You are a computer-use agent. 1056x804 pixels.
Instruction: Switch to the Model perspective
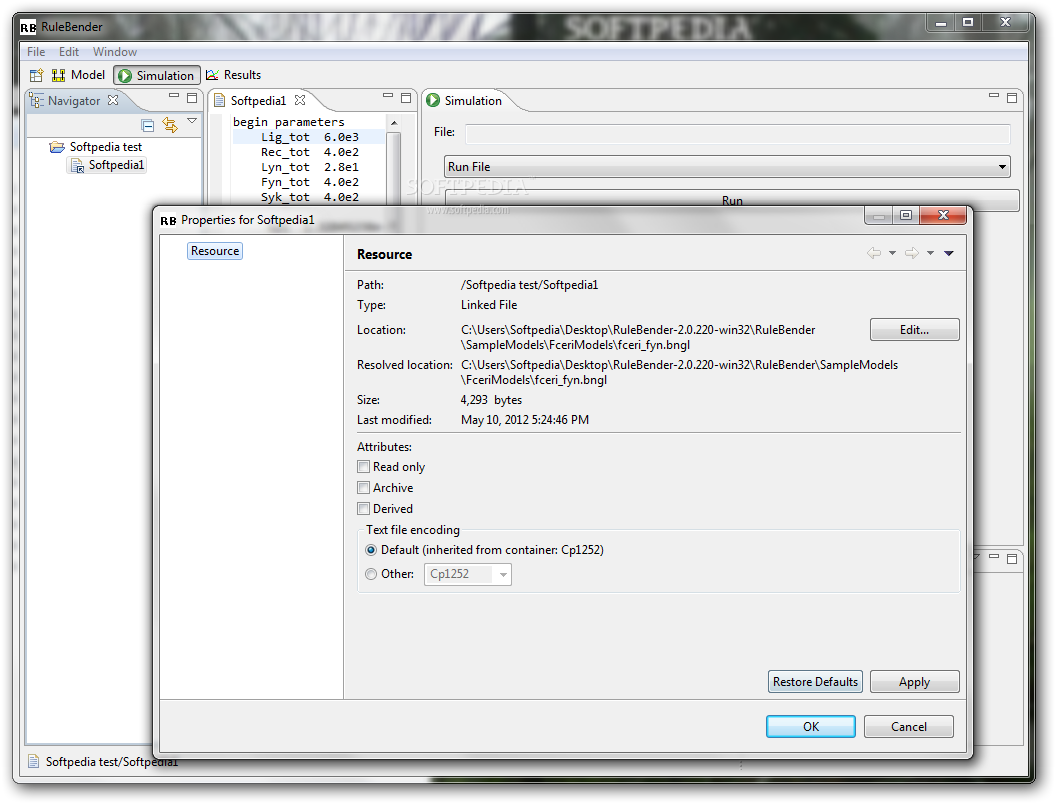pos(79,75)
